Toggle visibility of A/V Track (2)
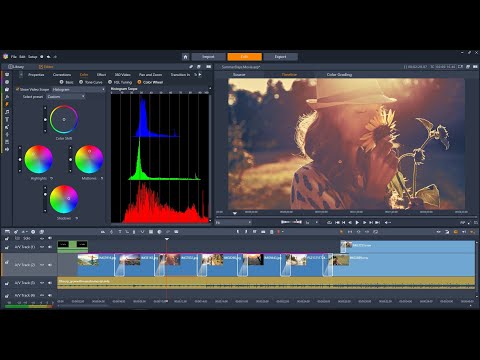The height and width of the screenshot is (360, 480). click(42, 265)
